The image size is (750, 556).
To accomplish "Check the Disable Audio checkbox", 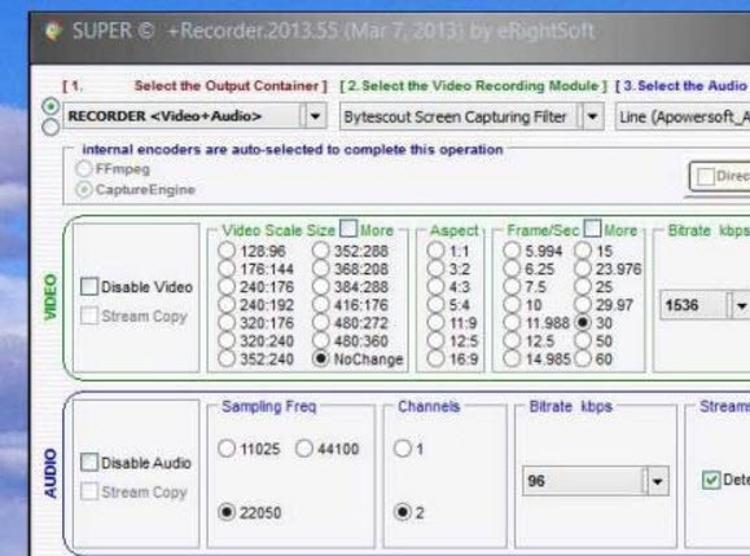I will pyautogui.click(x=89, y=463).
